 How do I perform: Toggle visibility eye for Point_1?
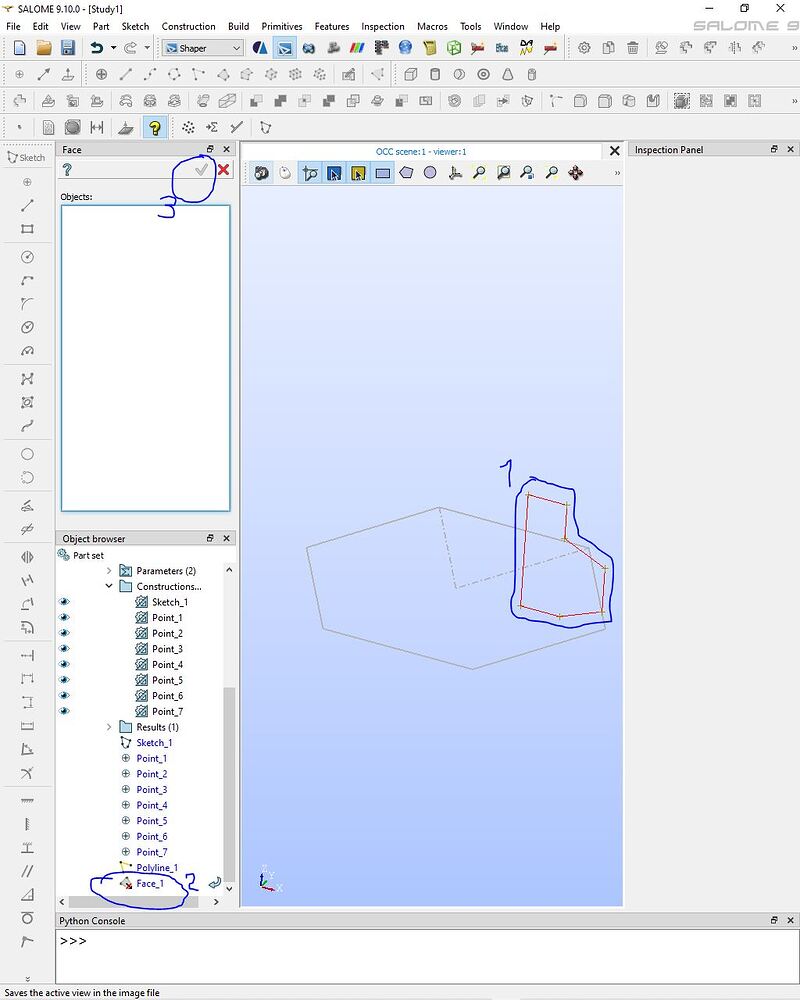point(64,617)
